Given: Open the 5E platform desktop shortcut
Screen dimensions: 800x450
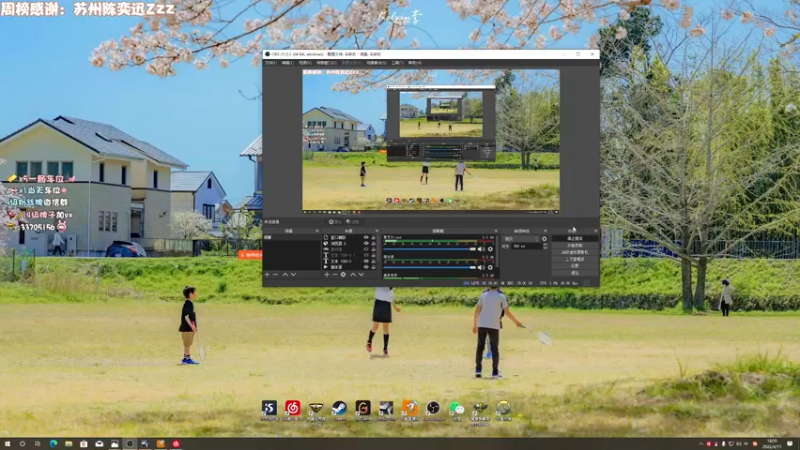Looking at the screenshot, I should point(269,409).
